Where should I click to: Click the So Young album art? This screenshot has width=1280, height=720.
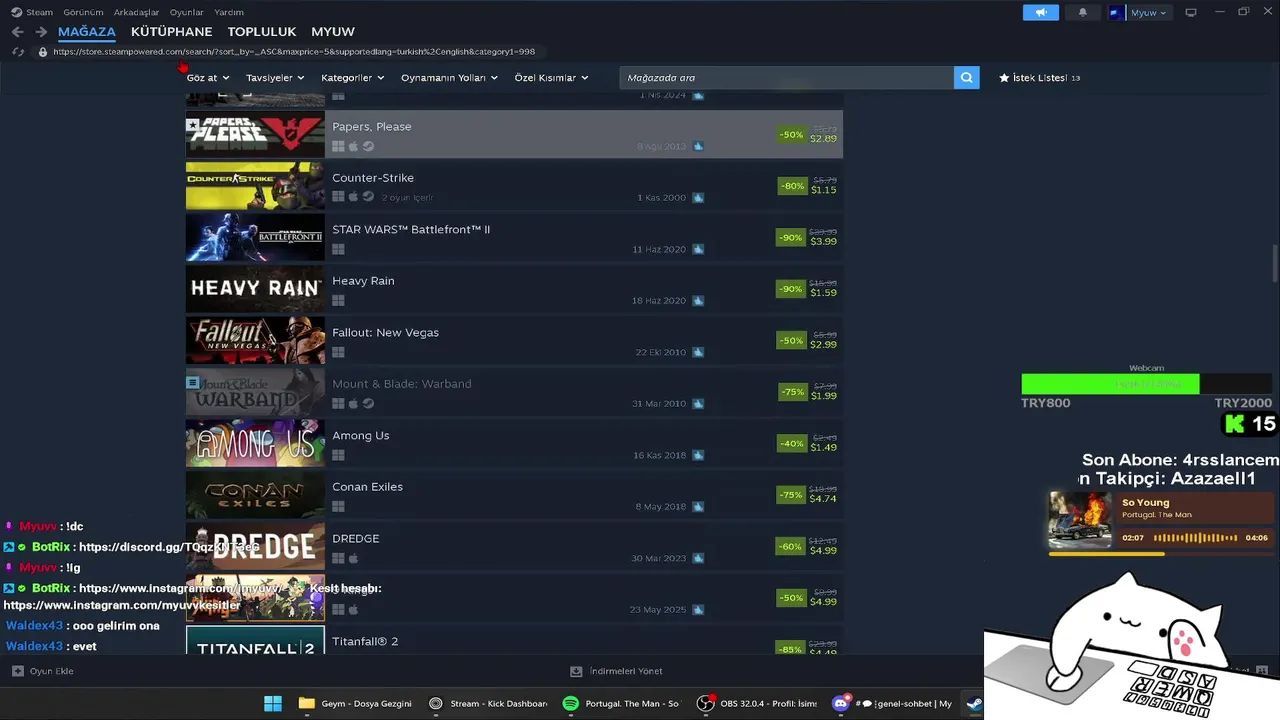click(x=1080, y=519)
